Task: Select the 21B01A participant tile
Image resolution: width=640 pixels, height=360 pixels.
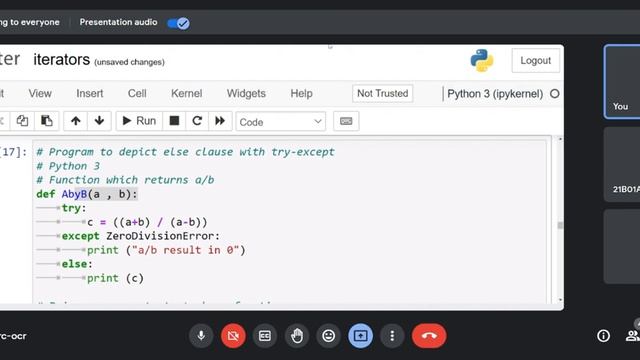Action: pyautogui.click(x=622, y=164)
